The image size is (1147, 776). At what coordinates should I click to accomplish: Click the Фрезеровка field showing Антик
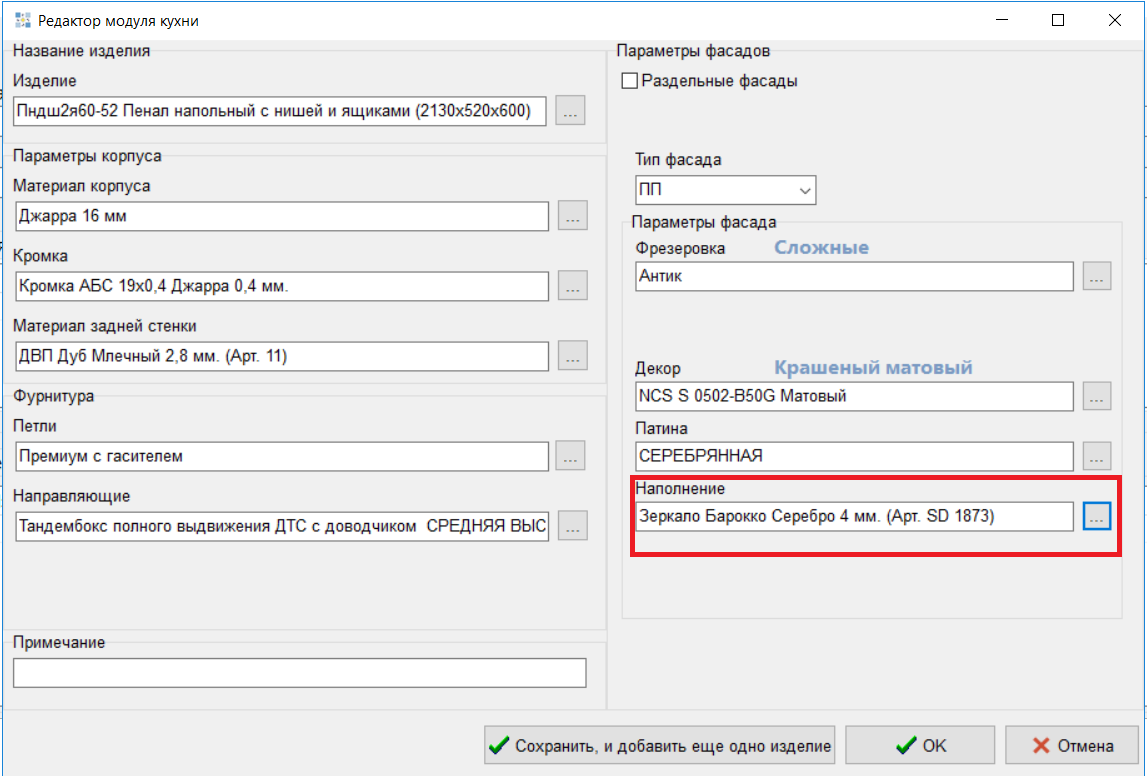854,277
